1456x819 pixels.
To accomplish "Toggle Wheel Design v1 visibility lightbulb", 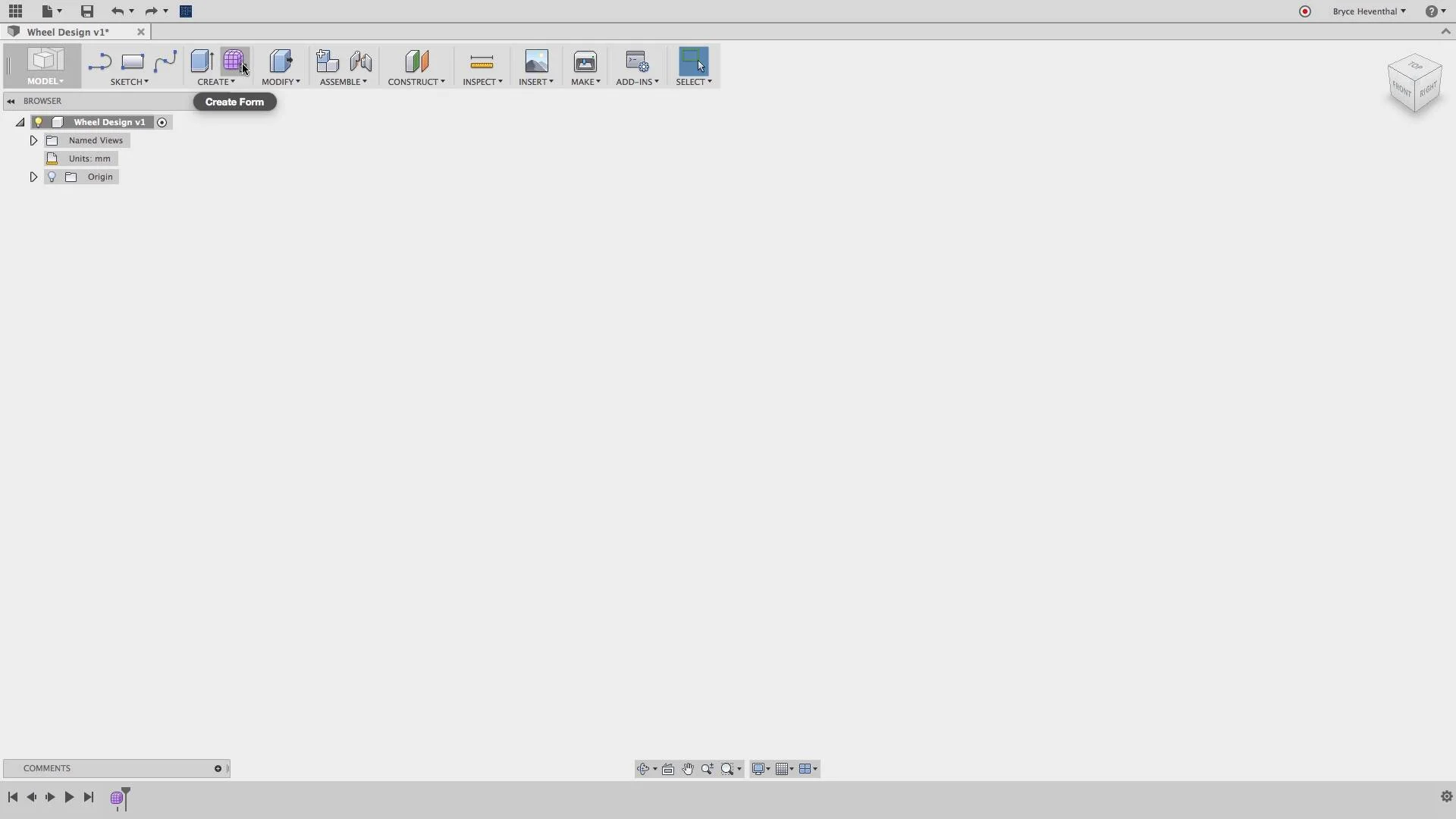I will [x=38, y=122].
